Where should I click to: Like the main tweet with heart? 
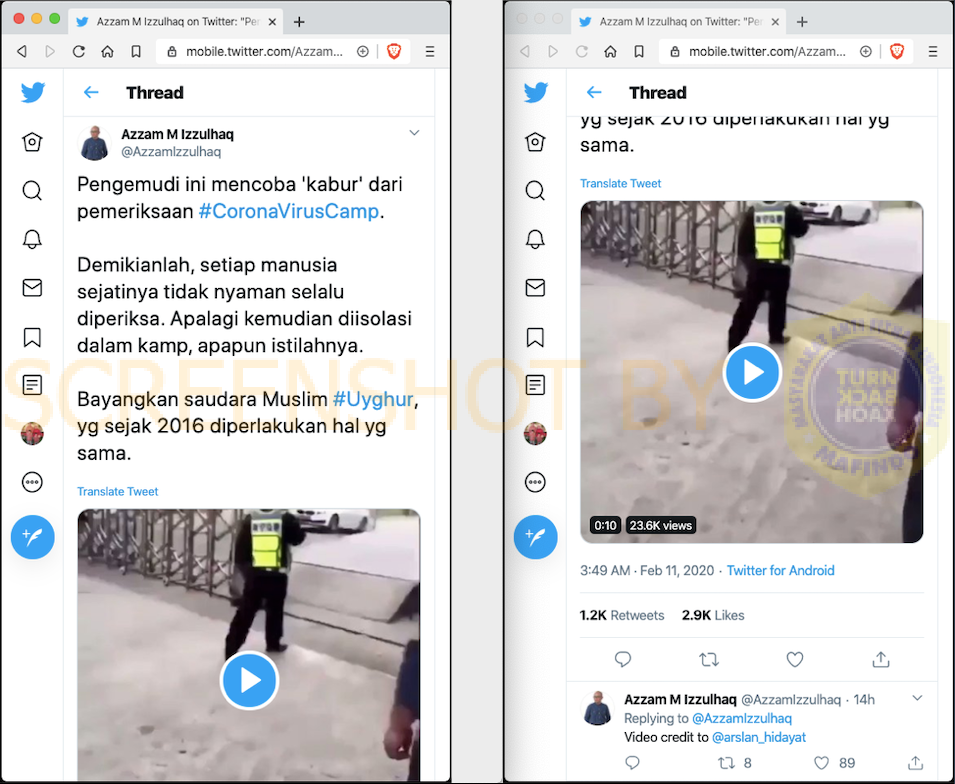point(795,659)
